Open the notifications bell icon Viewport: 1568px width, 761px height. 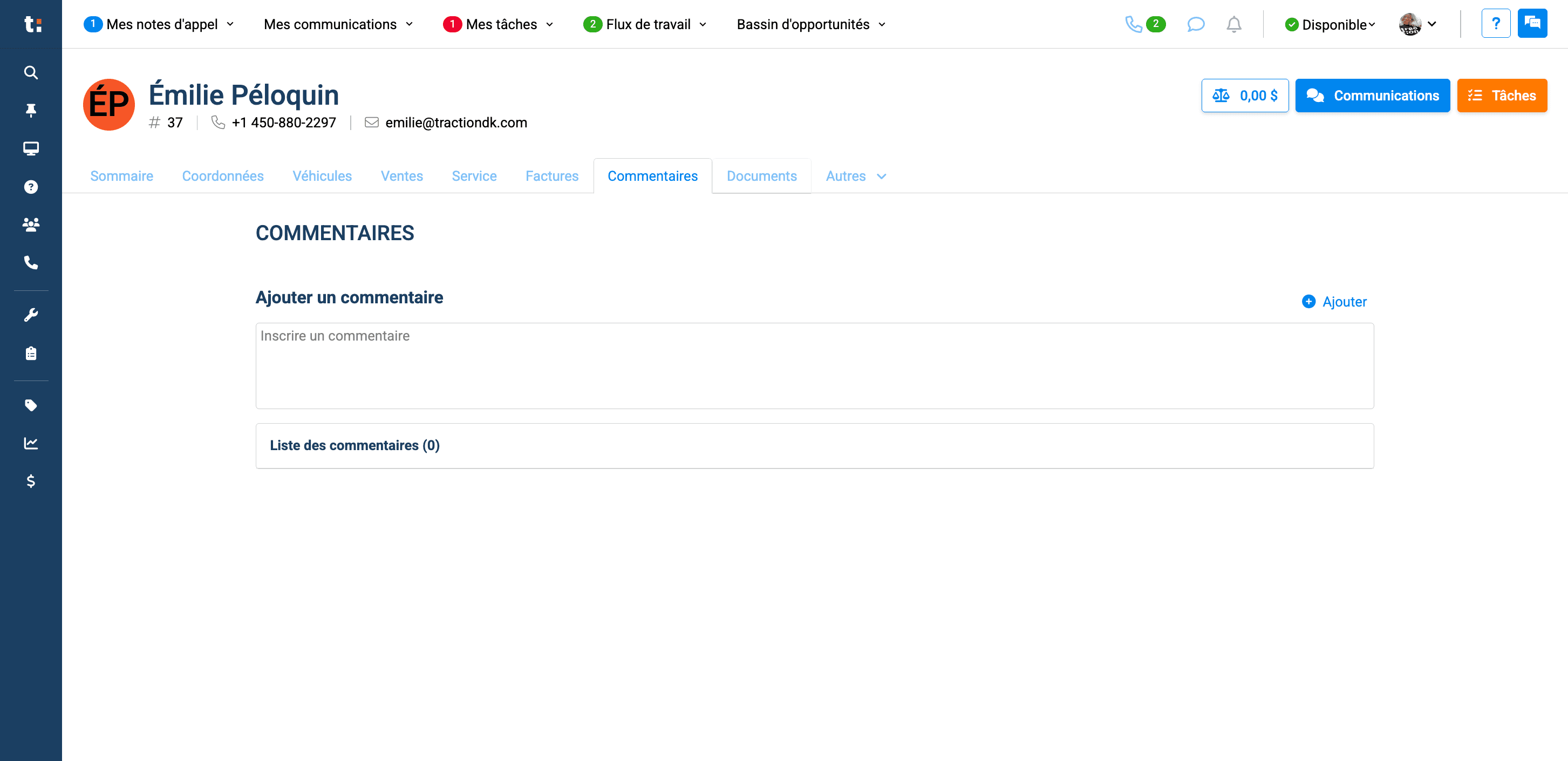pyautogui.click(x=1234, y=24)
